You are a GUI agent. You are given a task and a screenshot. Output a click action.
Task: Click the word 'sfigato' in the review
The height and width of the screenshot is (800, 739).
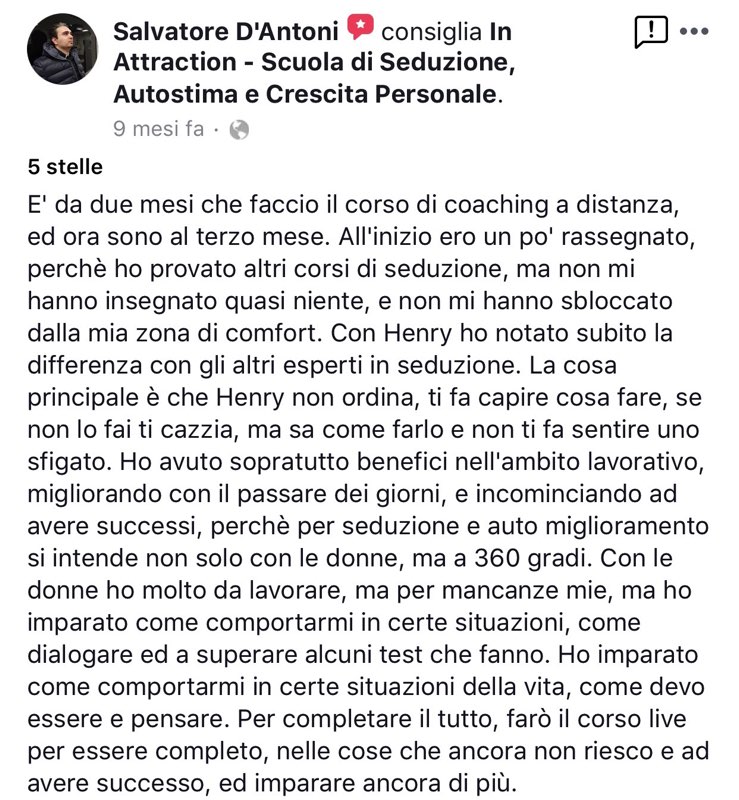pyautogui.click(x=70, y=462)
